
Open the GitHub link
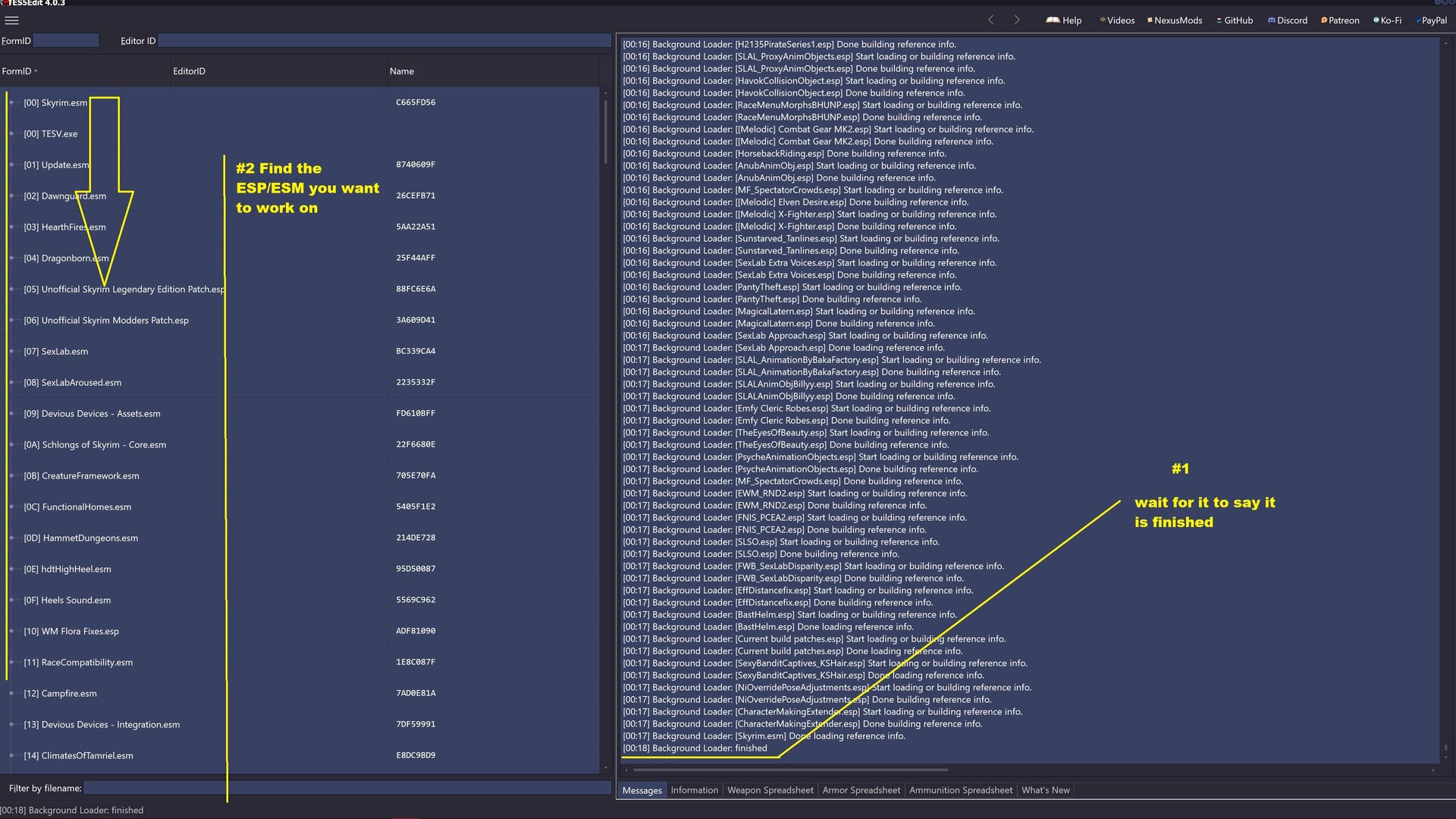[1235, 20]
